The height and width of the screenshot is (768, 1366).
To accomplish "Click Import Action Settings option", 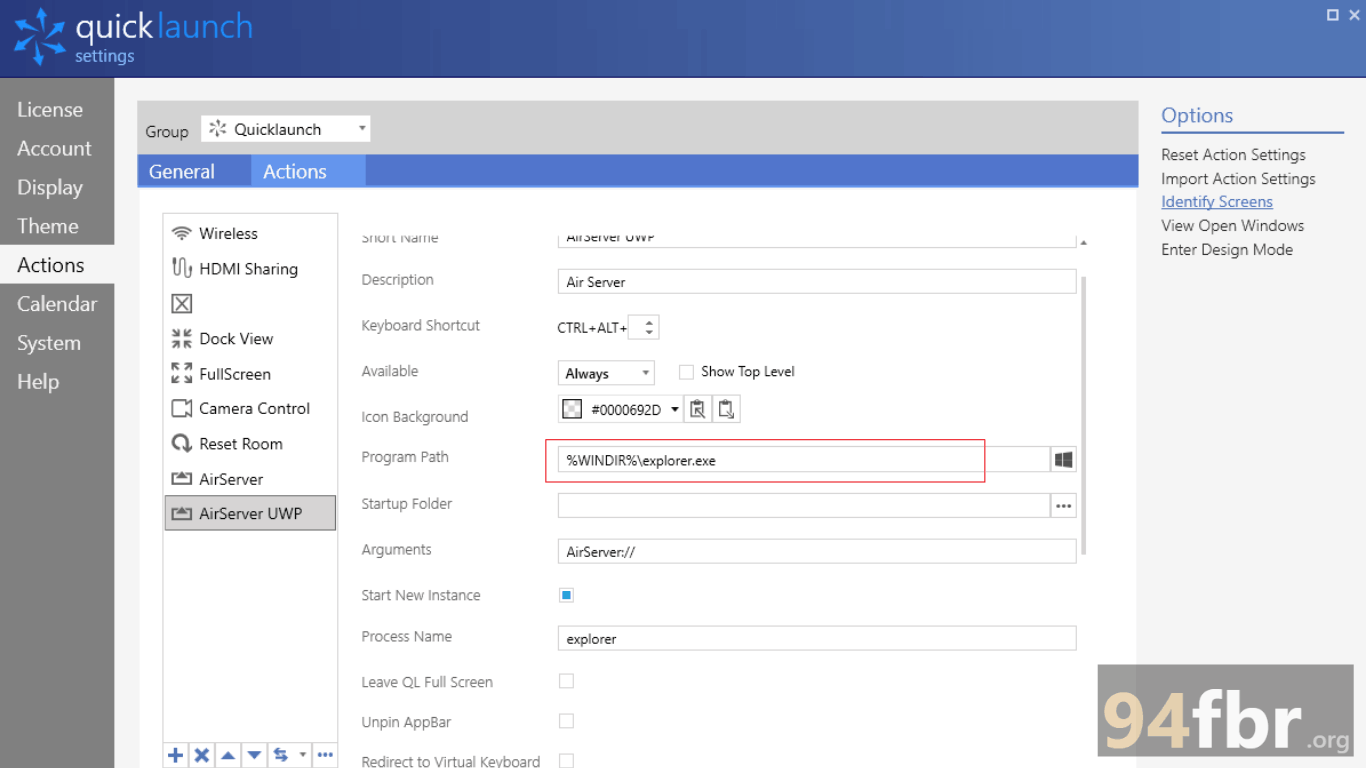I will click(x=1238, y=179).
